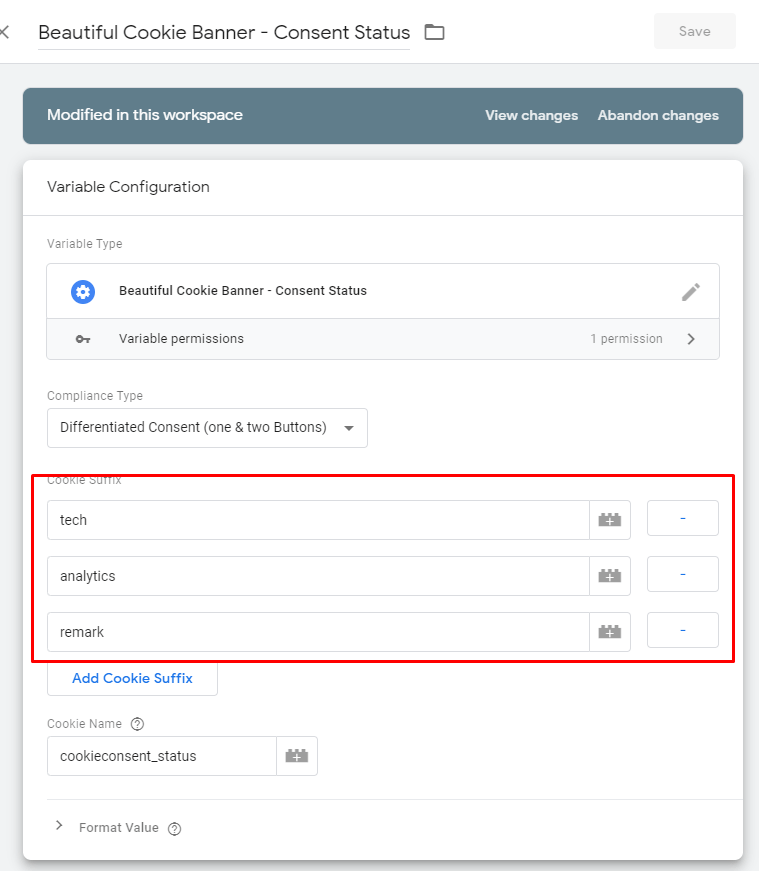
Task: Click the insert-variable icon next to analytics field
Action: (610, 576)
